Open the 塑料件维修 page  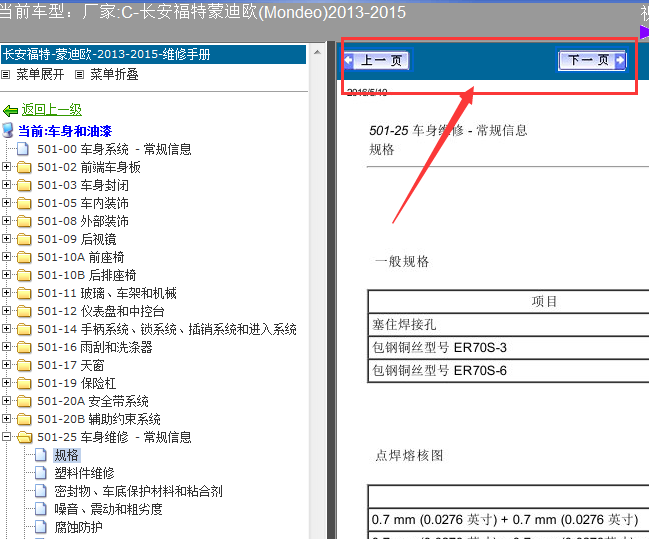(84, 473)
